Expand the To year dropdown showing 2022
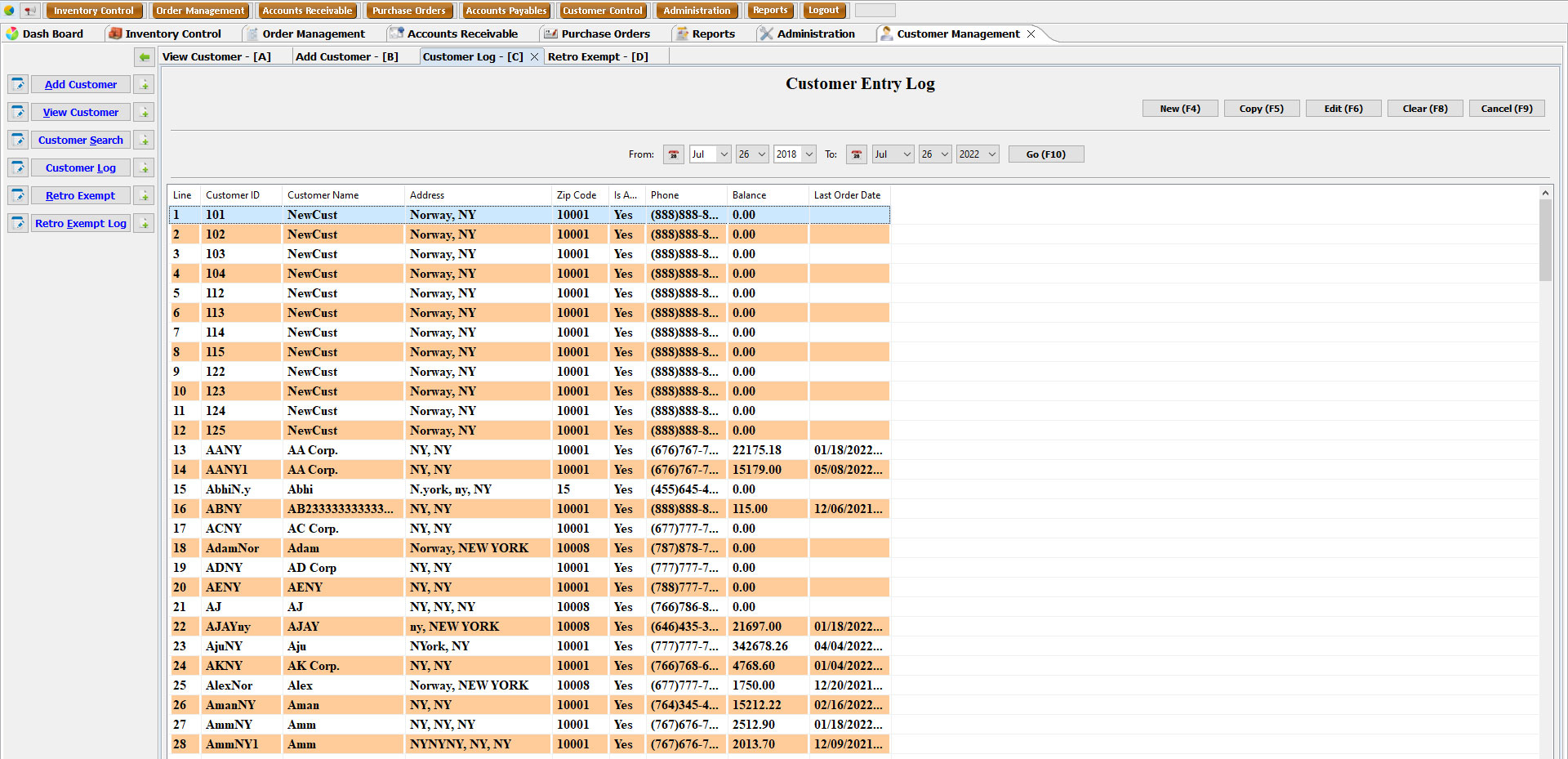 (991, 154)
